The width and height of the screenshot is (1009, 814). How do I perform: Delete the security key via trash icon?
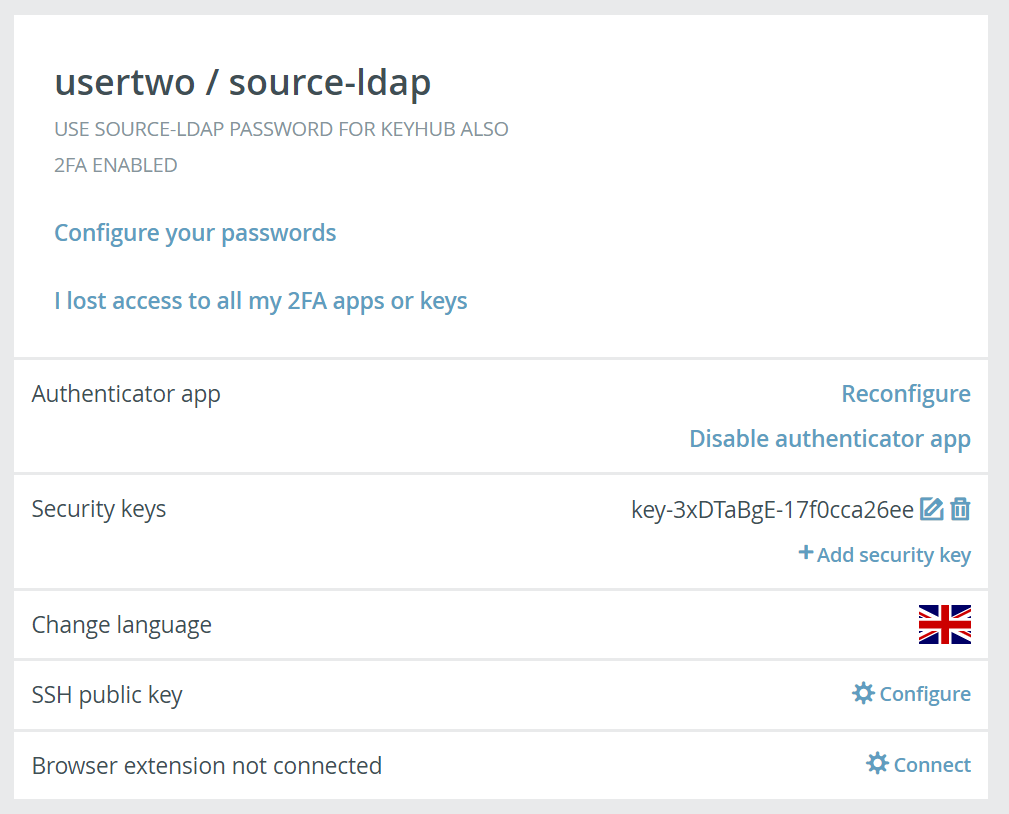960,509
